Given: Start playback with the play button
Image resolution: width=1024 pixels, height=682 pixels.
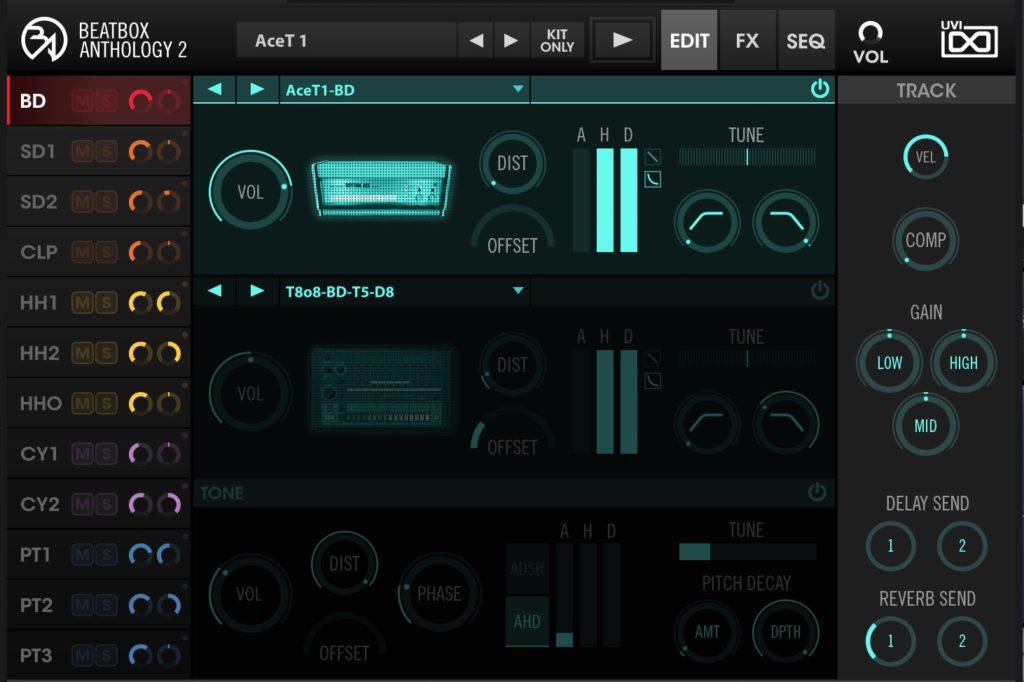Looking at the screenshot, I should tap(622, 41).
